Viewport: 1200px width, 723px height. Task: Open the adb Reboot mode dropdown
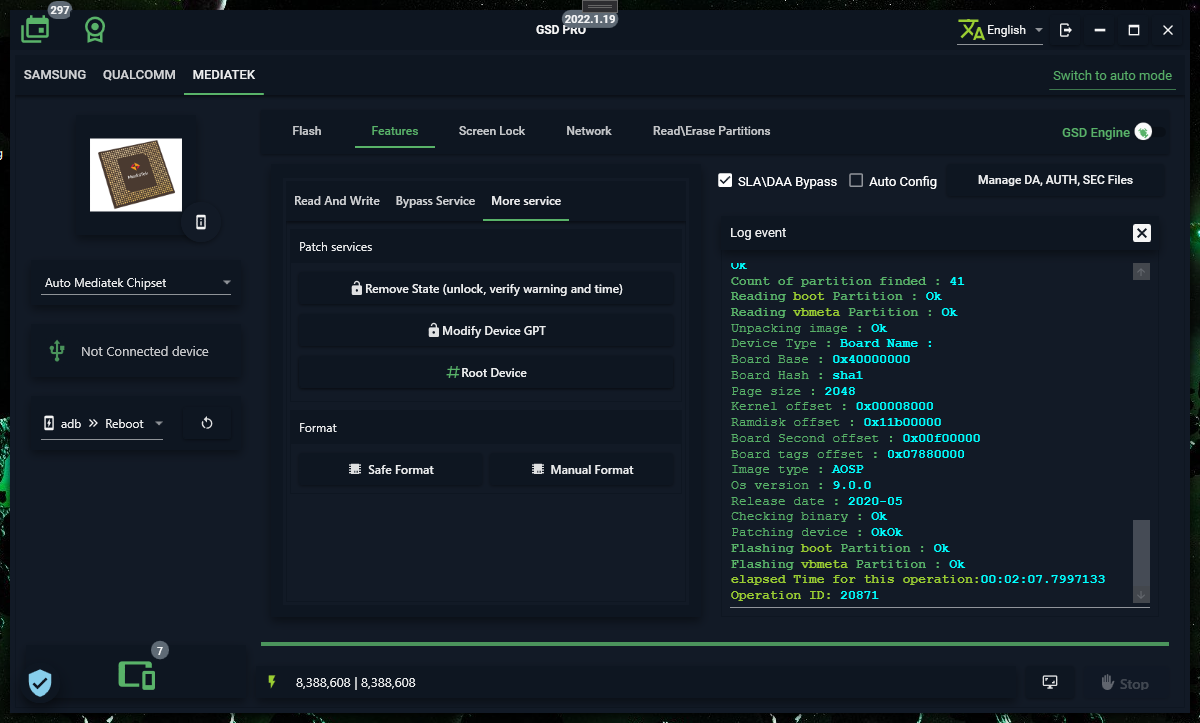[x=102, y=424]
